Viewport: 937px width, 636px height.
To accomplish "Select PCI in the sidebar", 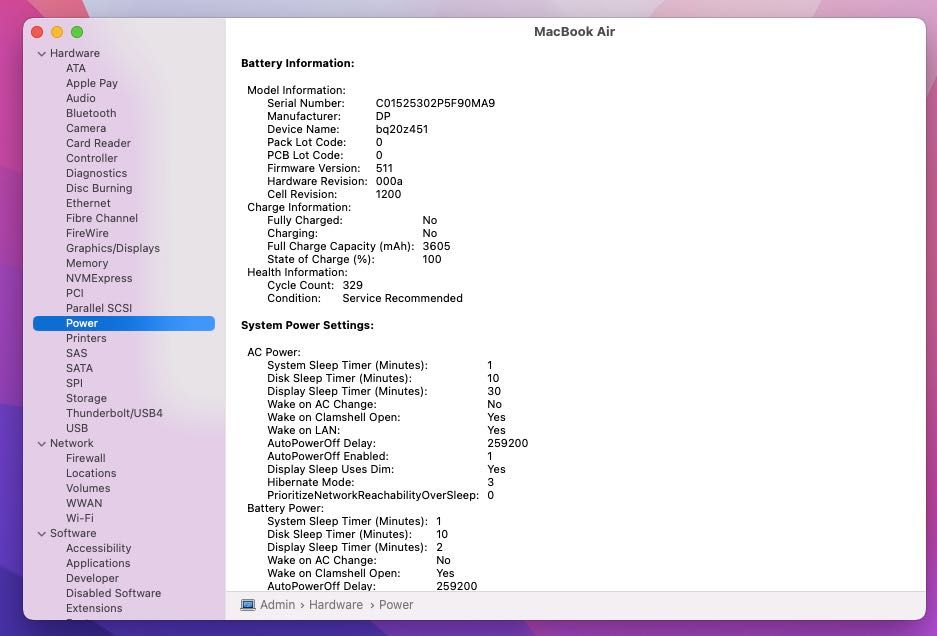I will 75,293.
